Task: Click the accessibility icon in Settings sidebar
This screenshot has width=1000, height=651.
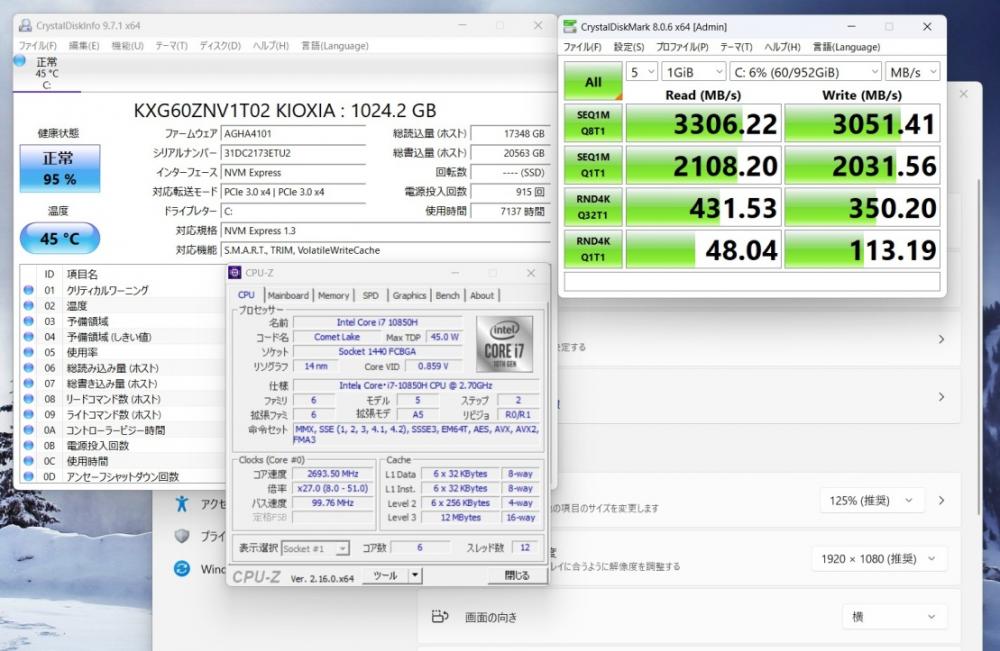Action: pos(182,503)
